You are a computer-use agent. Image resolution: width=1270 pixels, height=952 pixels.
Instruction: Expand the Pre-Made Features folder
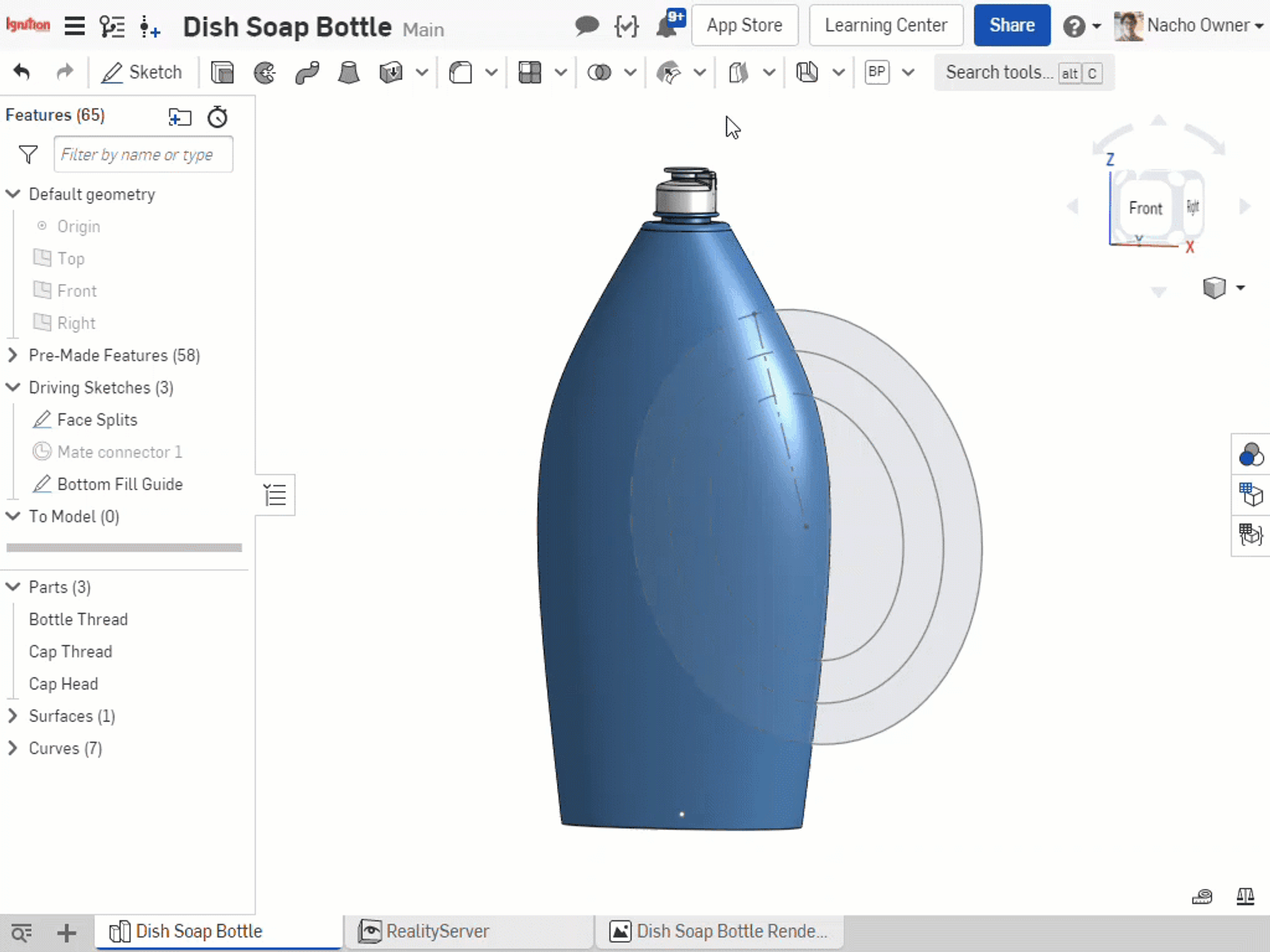(x=13, y=355)
